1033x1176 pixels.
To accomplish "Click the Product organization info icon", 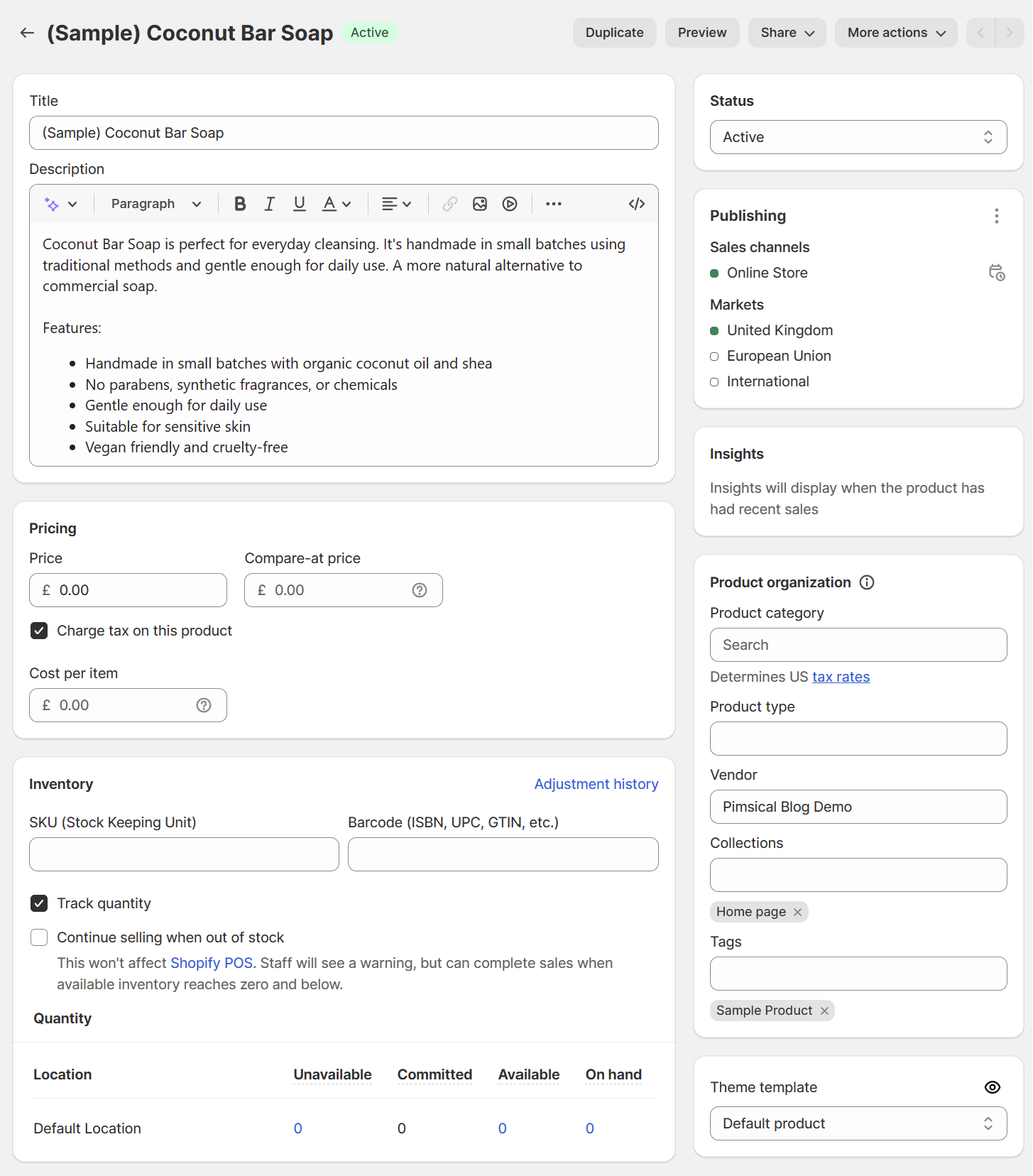I will tap(867, 582).
